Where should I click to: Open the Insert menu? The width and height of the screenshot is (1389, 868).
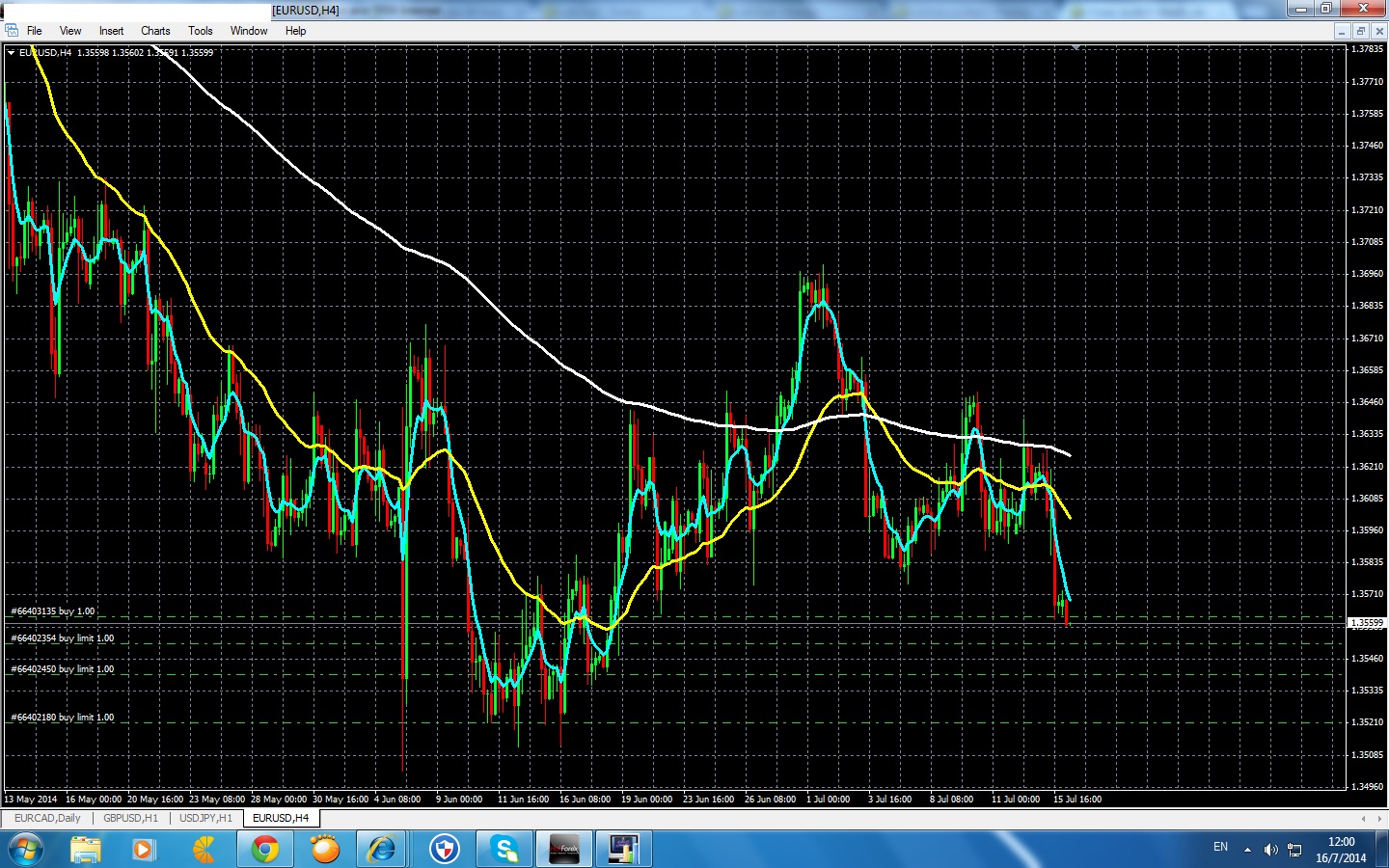[x=111, y=31]
